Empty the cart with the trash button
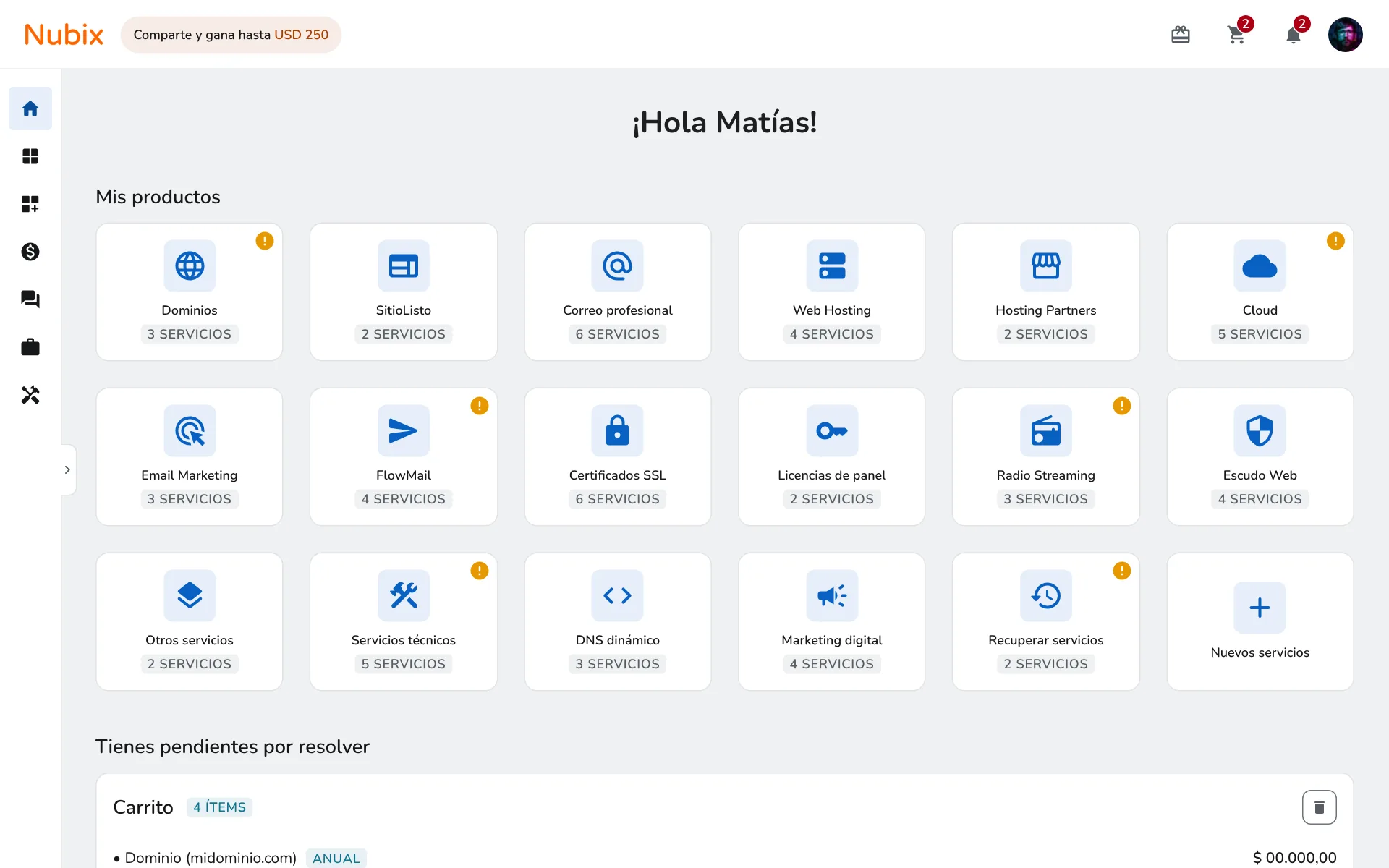Screen dimensions: 1389x868 coord(1320,807)
